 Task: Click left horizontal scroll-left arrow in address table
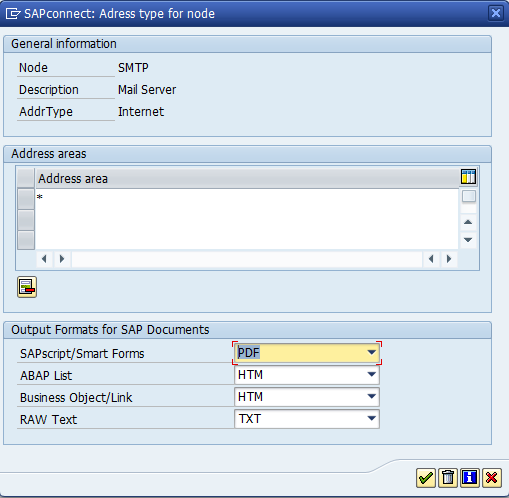point(44,259)
